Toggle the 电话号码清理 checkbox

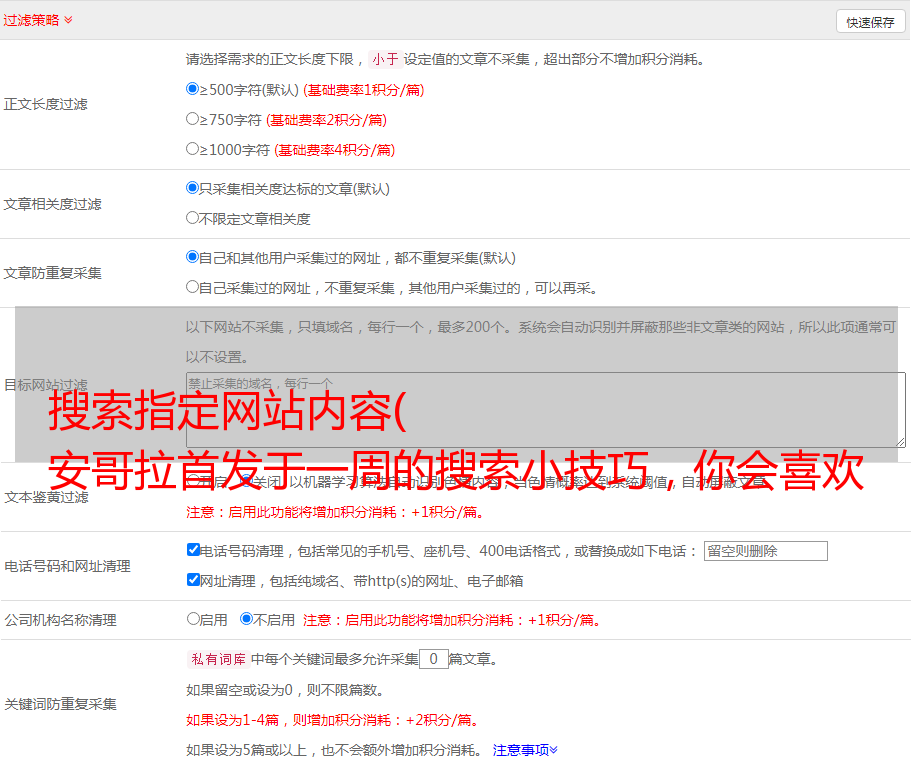pyautogui.click(x=194, y=550)
